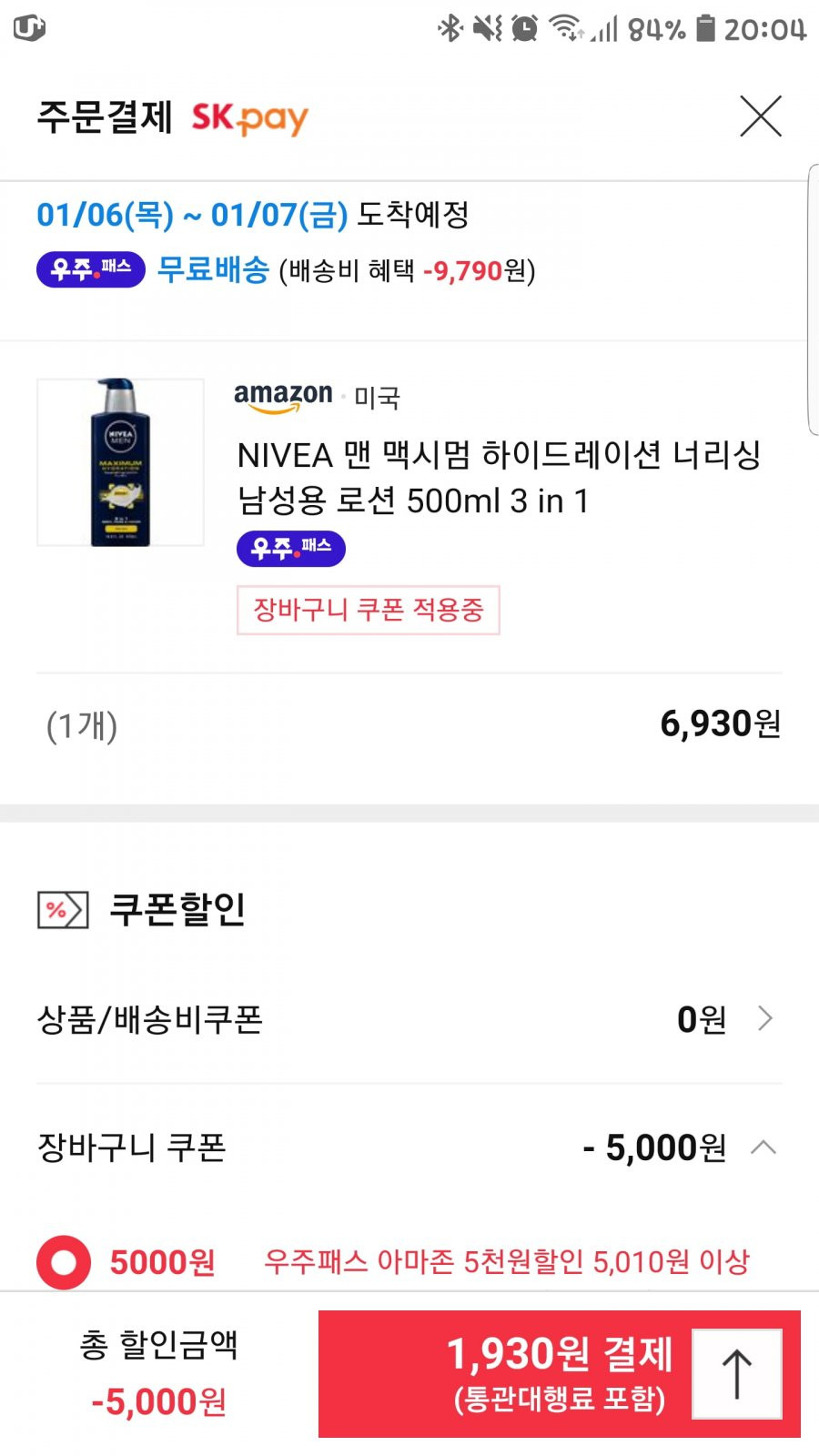Close the order payment screen with X

(x=761, y=116)
